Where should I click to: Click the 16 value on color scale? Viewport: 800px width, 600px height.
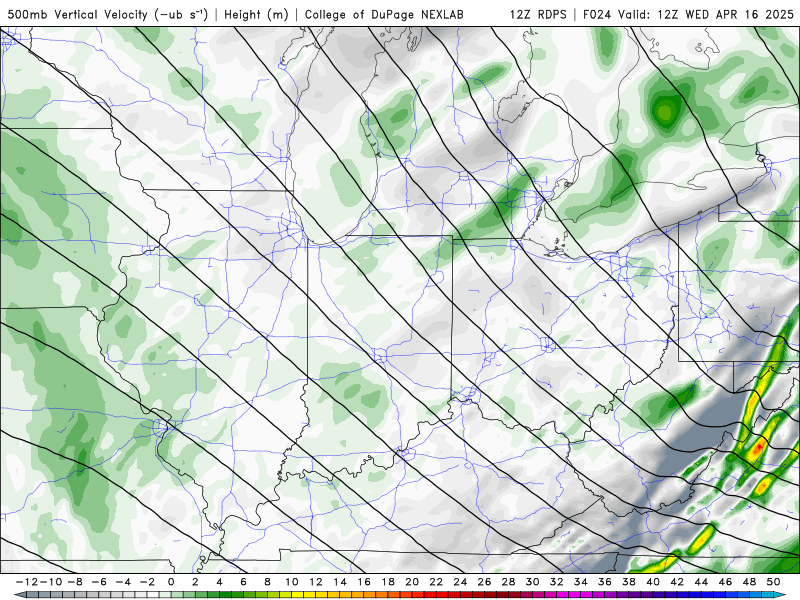pos(364,582)
